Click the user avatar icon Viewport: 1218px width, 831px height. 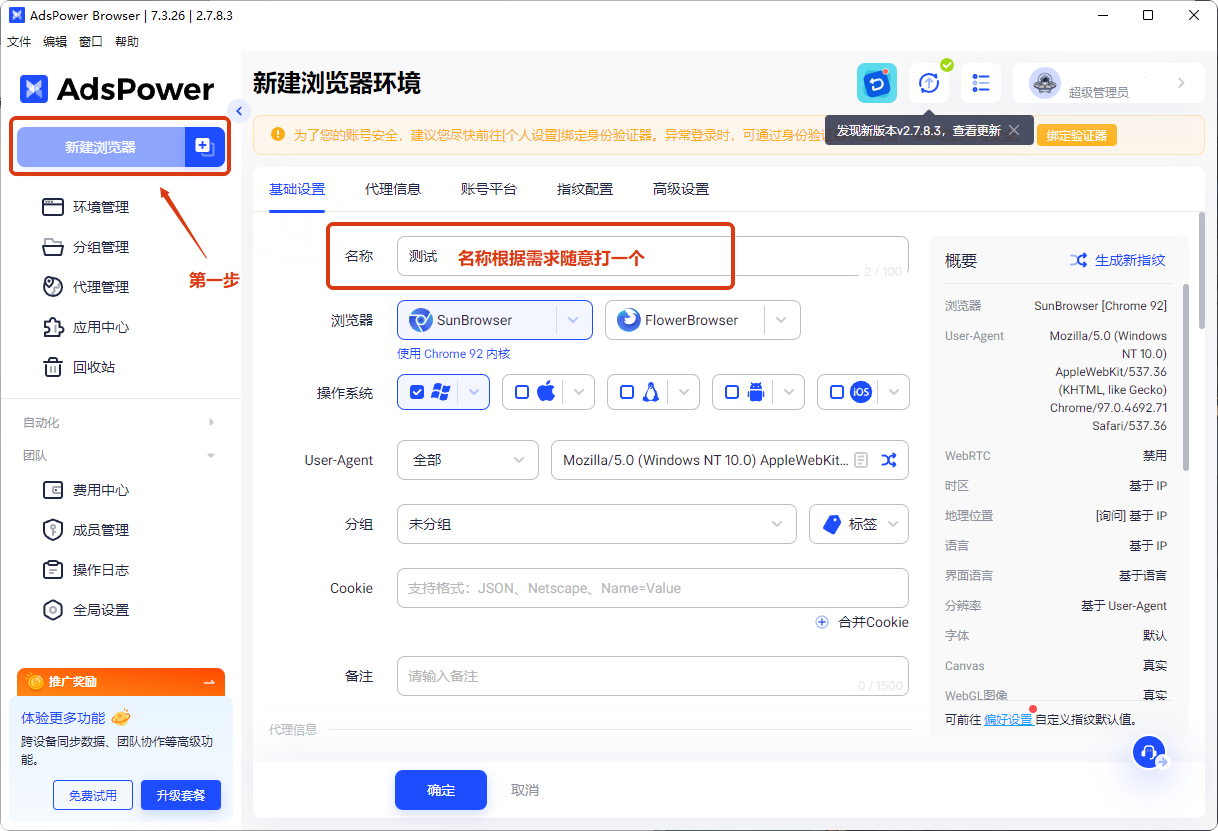[x=1044, y=83]
